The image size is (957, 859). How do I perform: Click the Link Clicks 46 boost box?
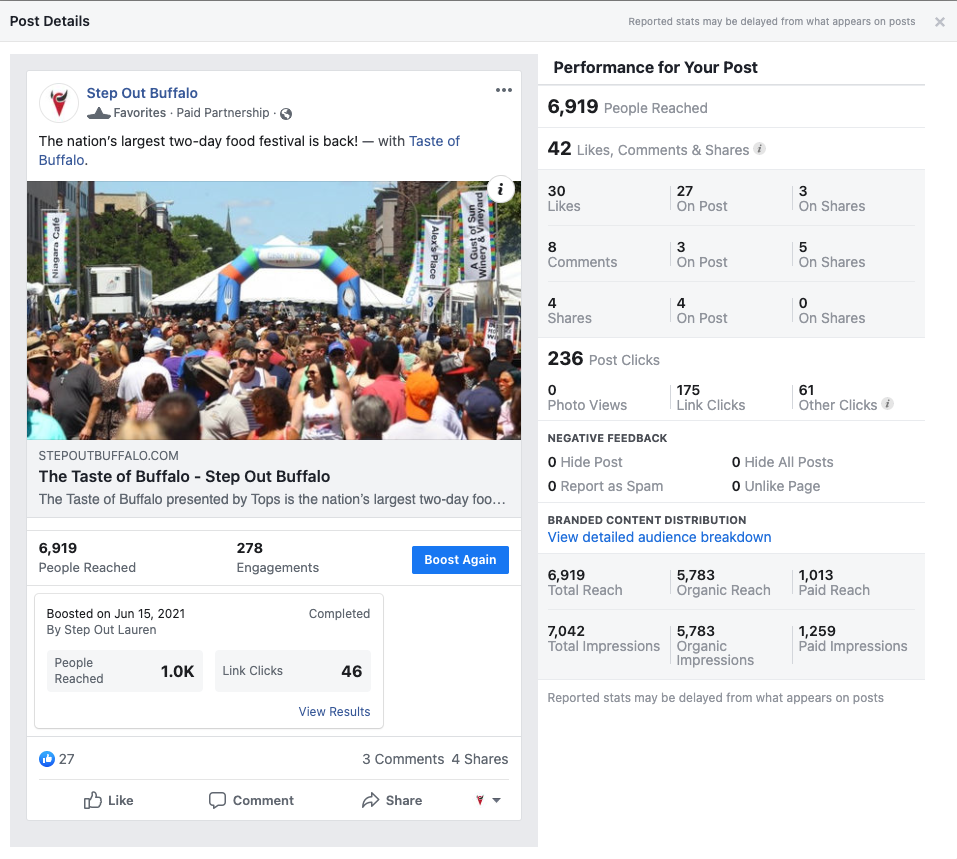293,671
